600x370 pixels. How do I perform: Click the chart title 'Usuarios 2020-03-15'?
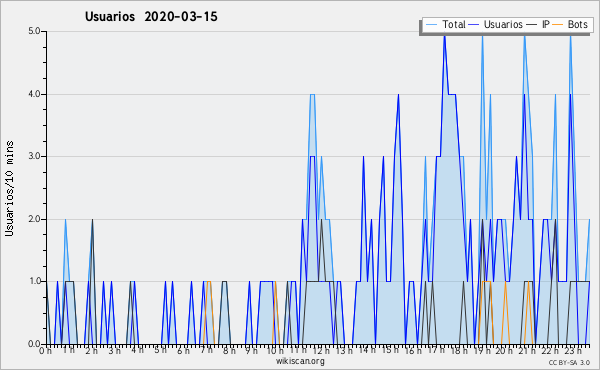pyautogui.click(x=151, y=17)
